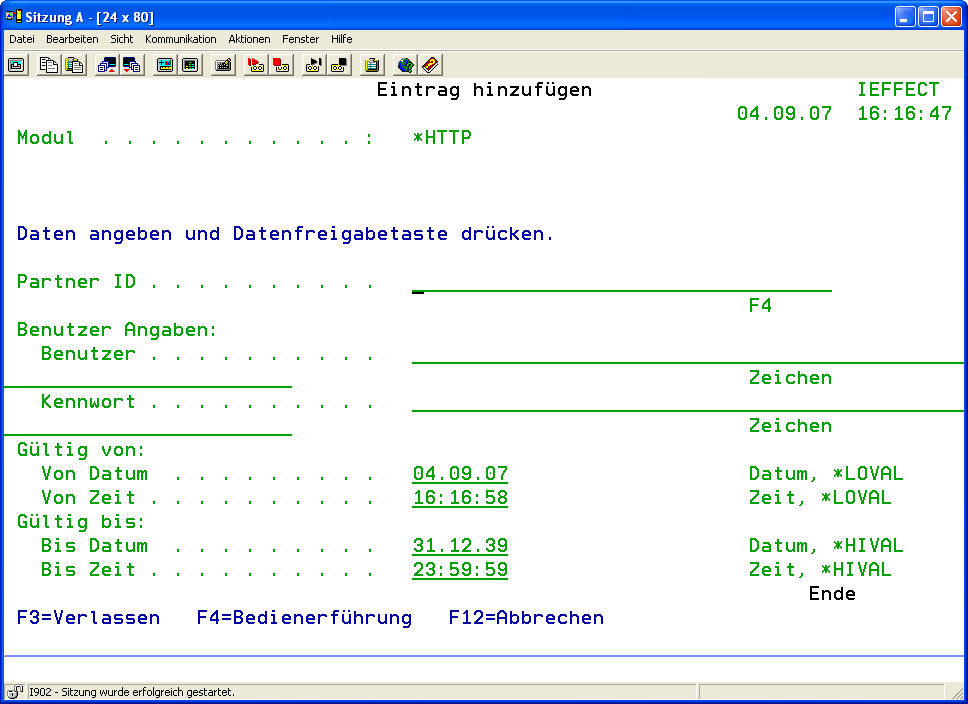Screen dimensions: 968x704
Task: Click the Send File to Host icon
Action: [106, 65]
